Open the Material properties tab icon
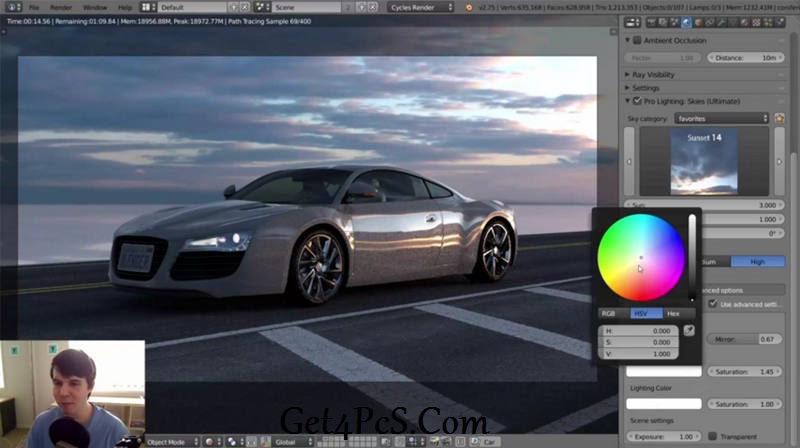Image resolution: width=800 pixels, height=448 pixels. pos(745,22)
